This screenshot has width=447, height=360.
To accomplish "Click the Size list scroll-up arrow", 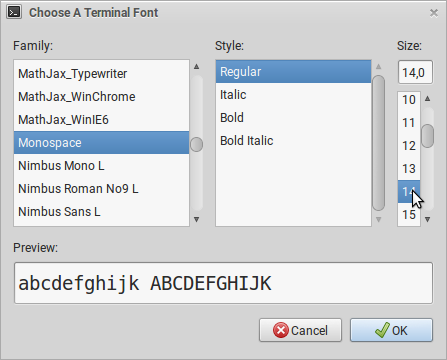I will click(x=428, y=99).
